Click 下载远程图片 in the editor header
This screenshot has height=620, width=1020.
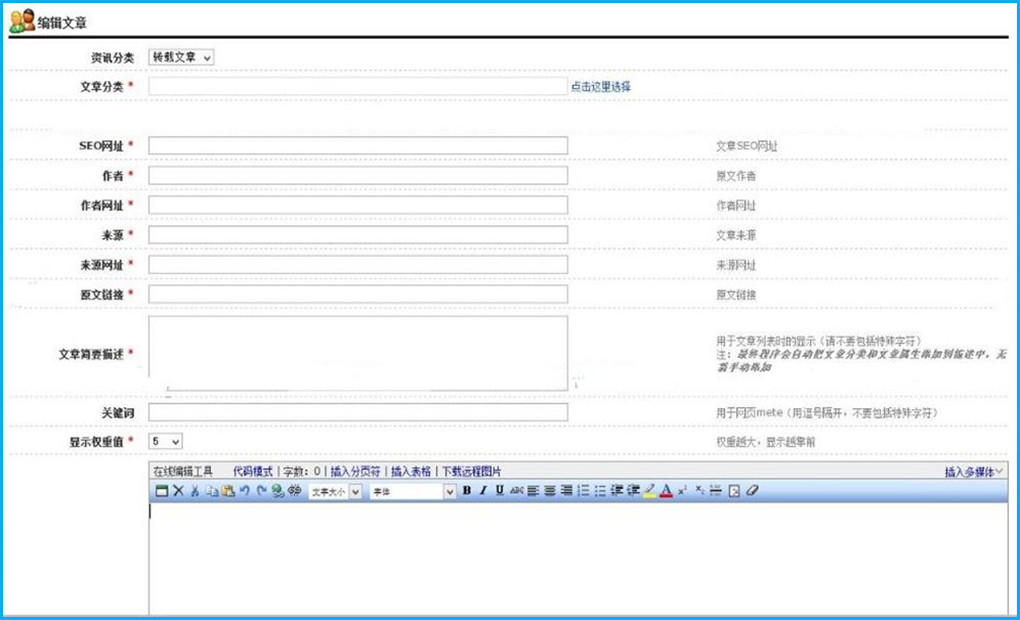coord(471,471)
